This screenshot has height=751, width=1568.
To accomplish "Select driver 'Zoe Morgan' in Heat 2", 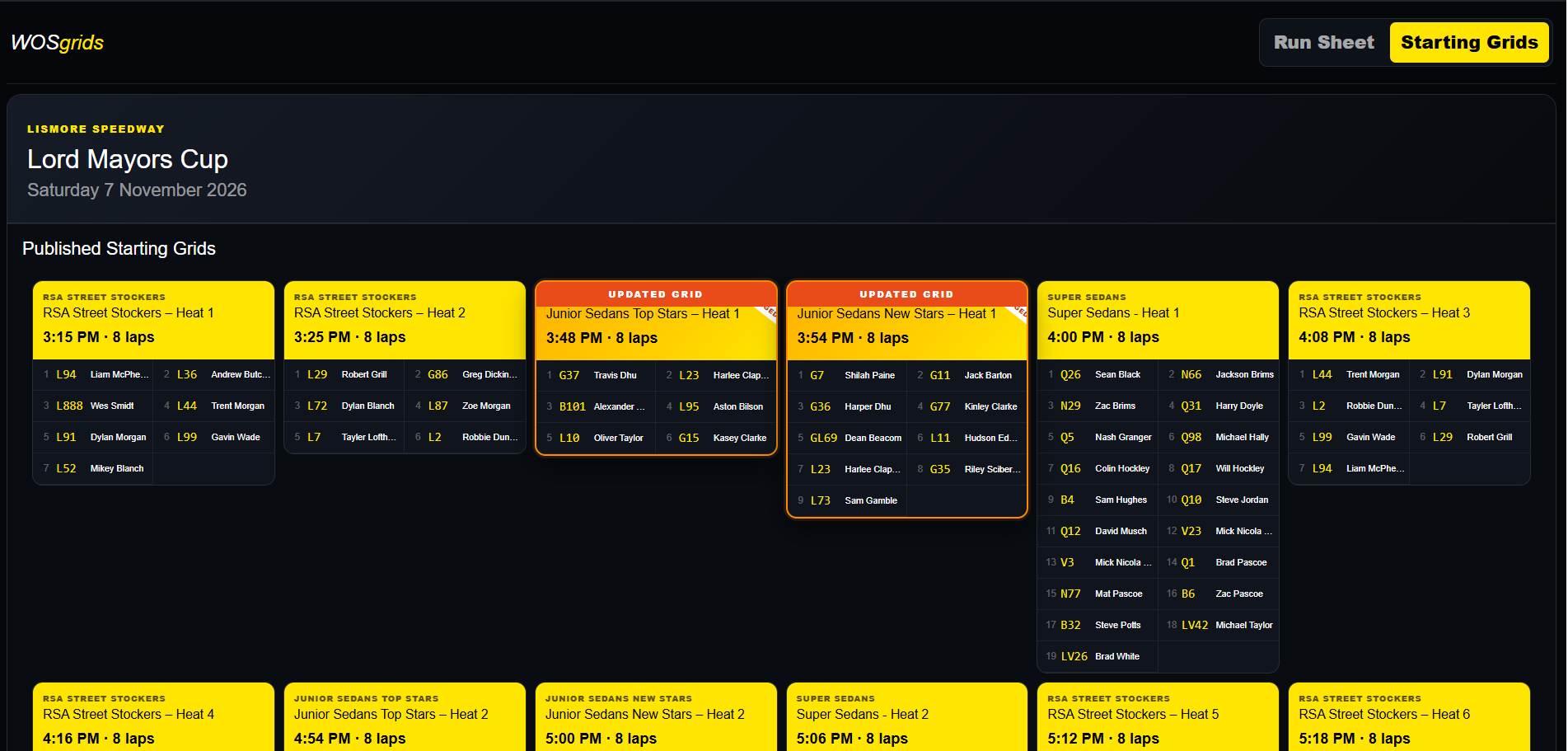I will (486, 406).
